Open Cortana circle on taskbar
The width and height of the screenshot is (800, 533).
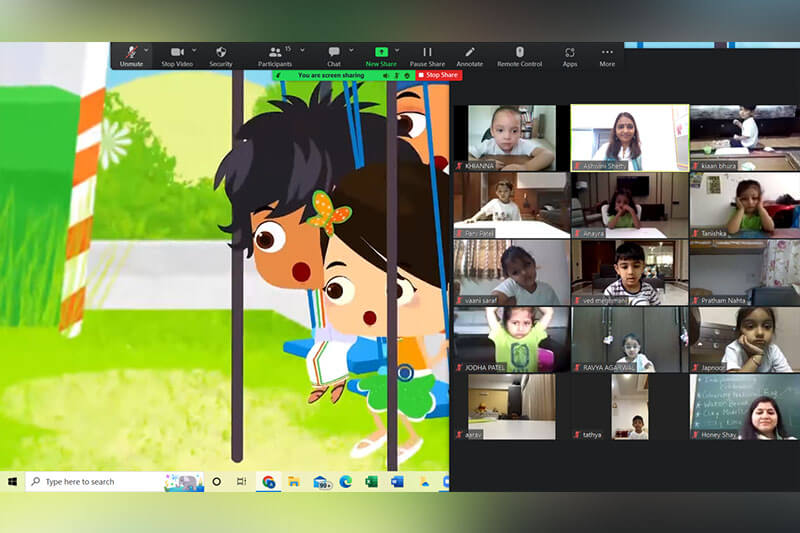[x=216, y=481]
